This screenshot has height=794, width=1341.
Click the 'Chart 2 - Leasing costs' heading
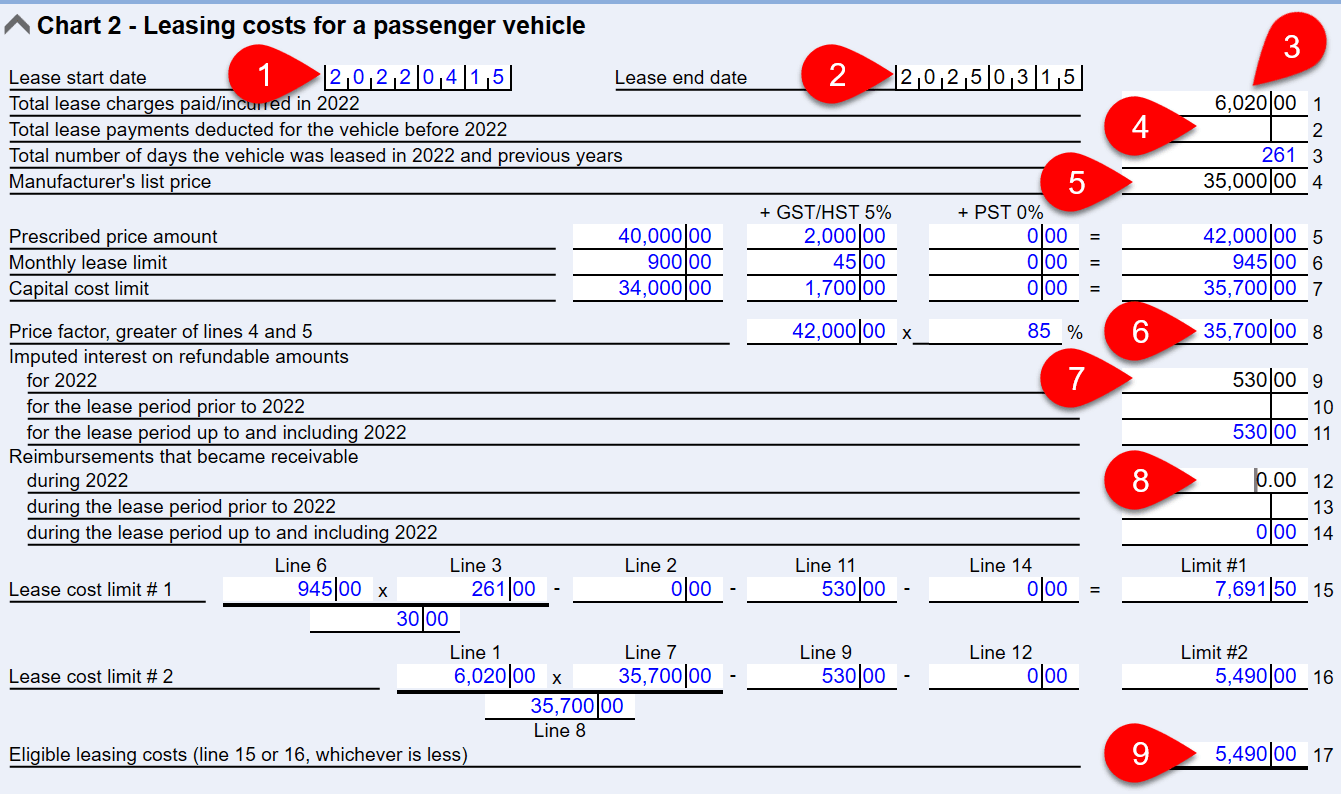311,26
